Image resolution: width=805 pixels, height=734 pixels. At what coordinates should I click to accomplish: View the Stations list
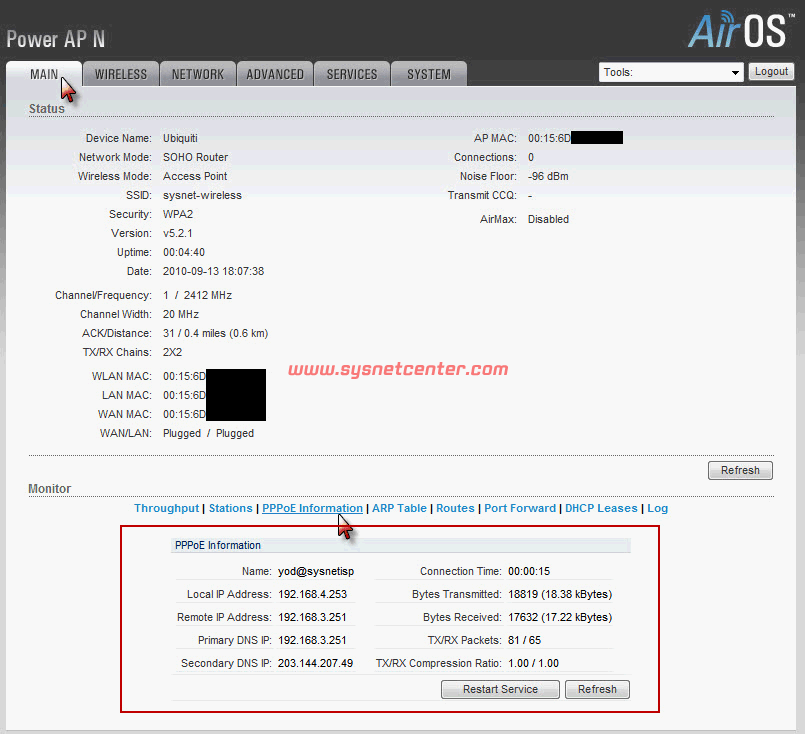click(230, 508)
